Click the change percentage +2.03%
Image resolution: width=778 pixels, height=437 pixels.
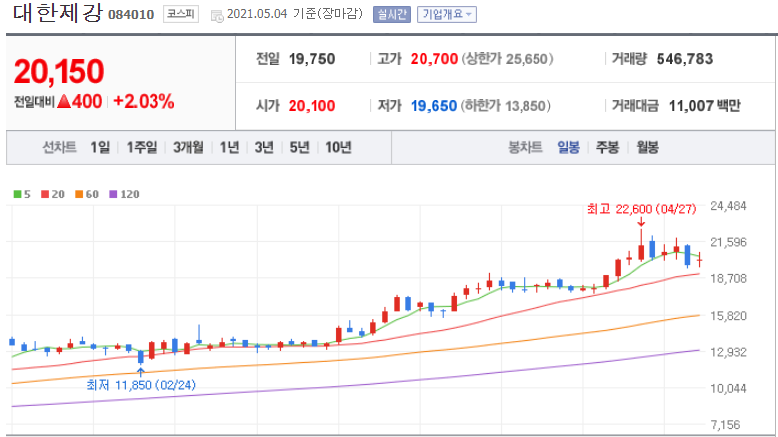point(143,101)
